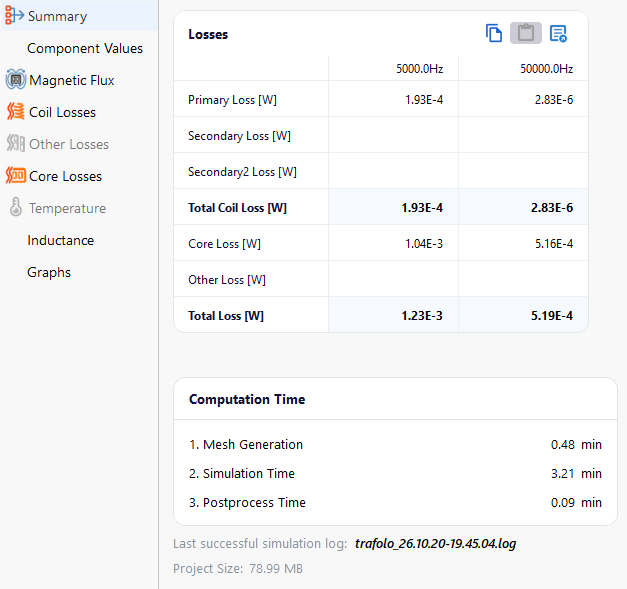
Task: Select the Temperature label
Action: click(x=67, y=208)
